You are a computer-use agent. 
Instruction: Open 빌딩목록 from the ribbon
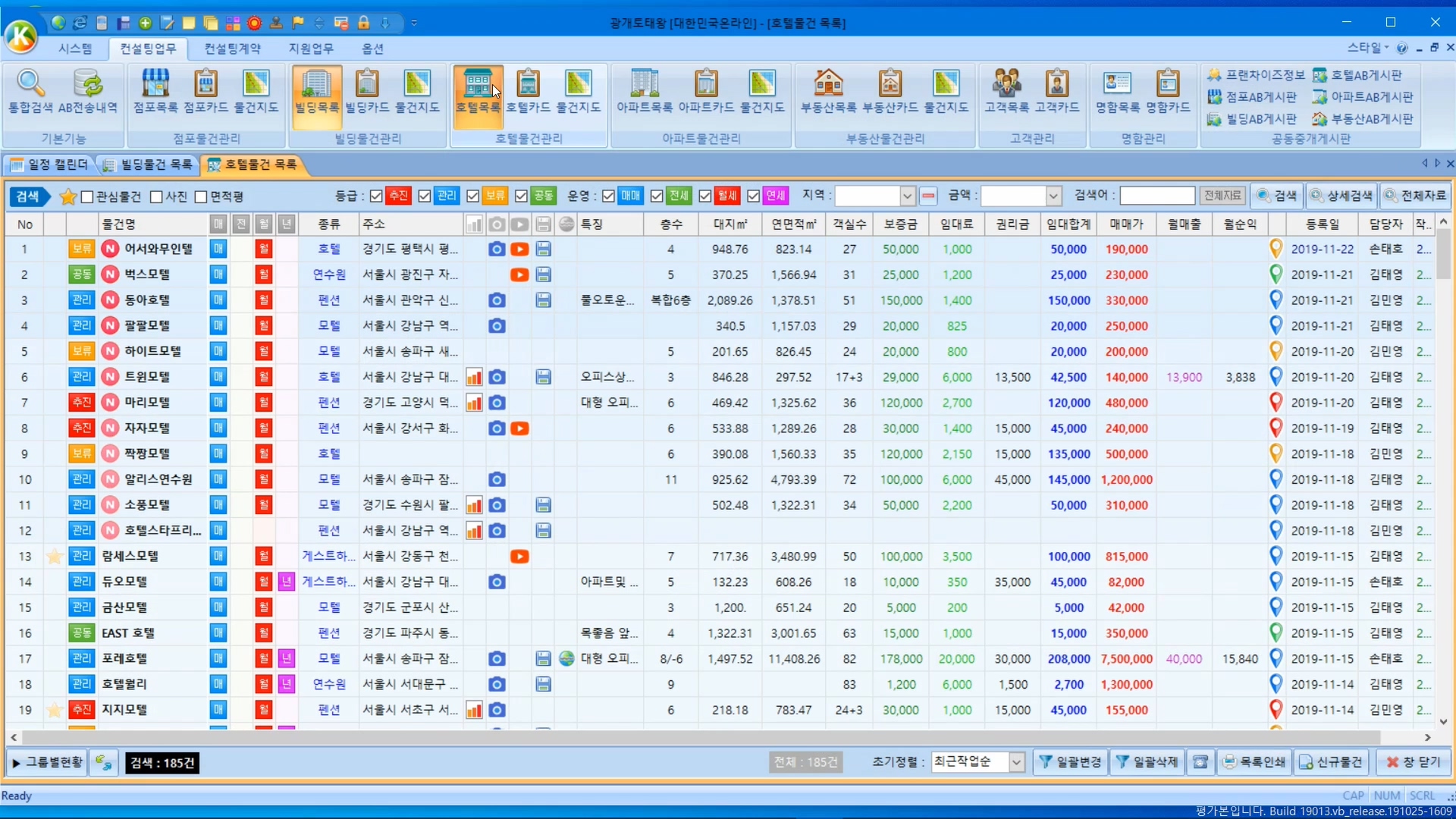click(316, 91)
